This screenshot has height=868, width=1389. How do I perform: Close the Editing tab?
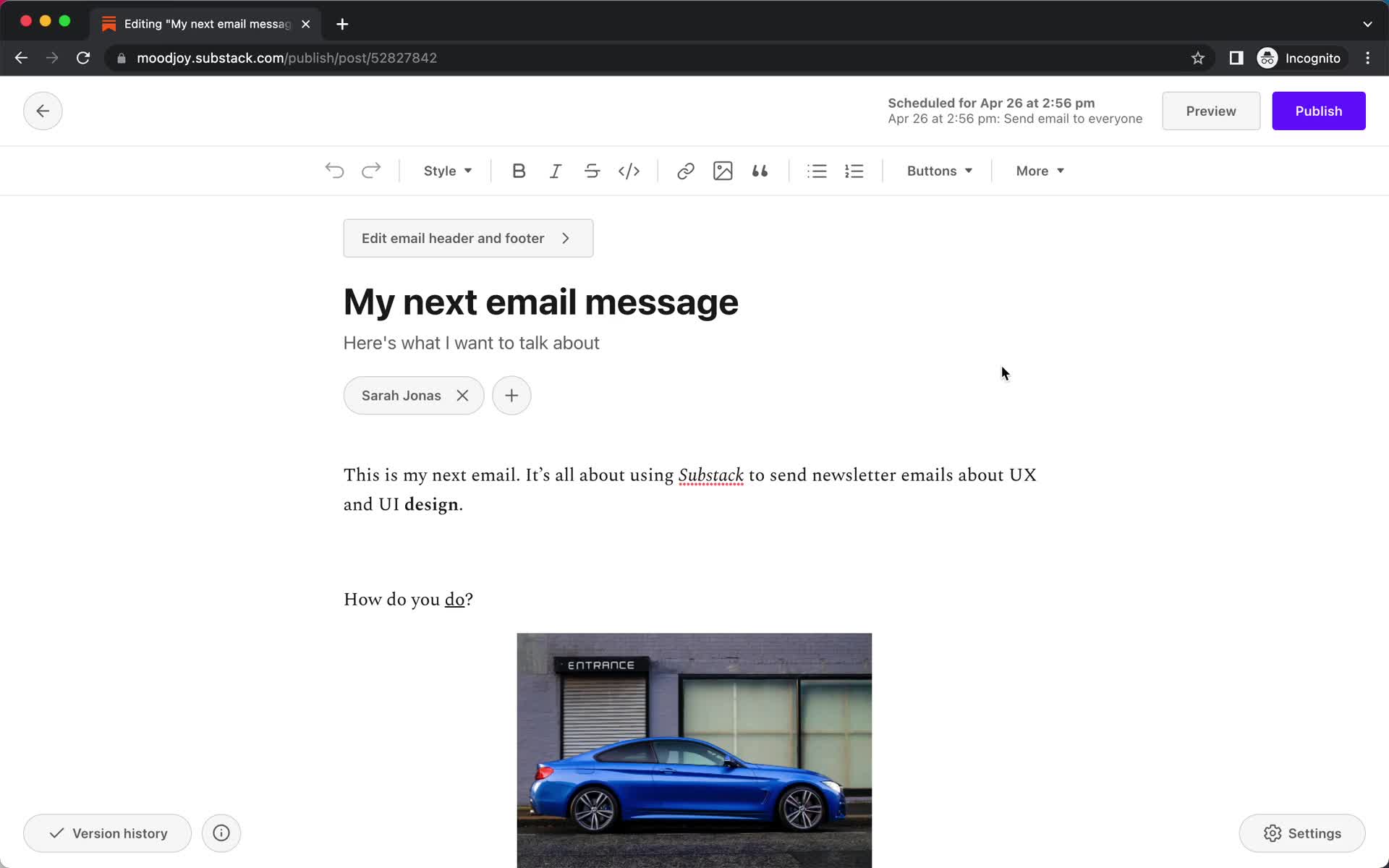306,24
